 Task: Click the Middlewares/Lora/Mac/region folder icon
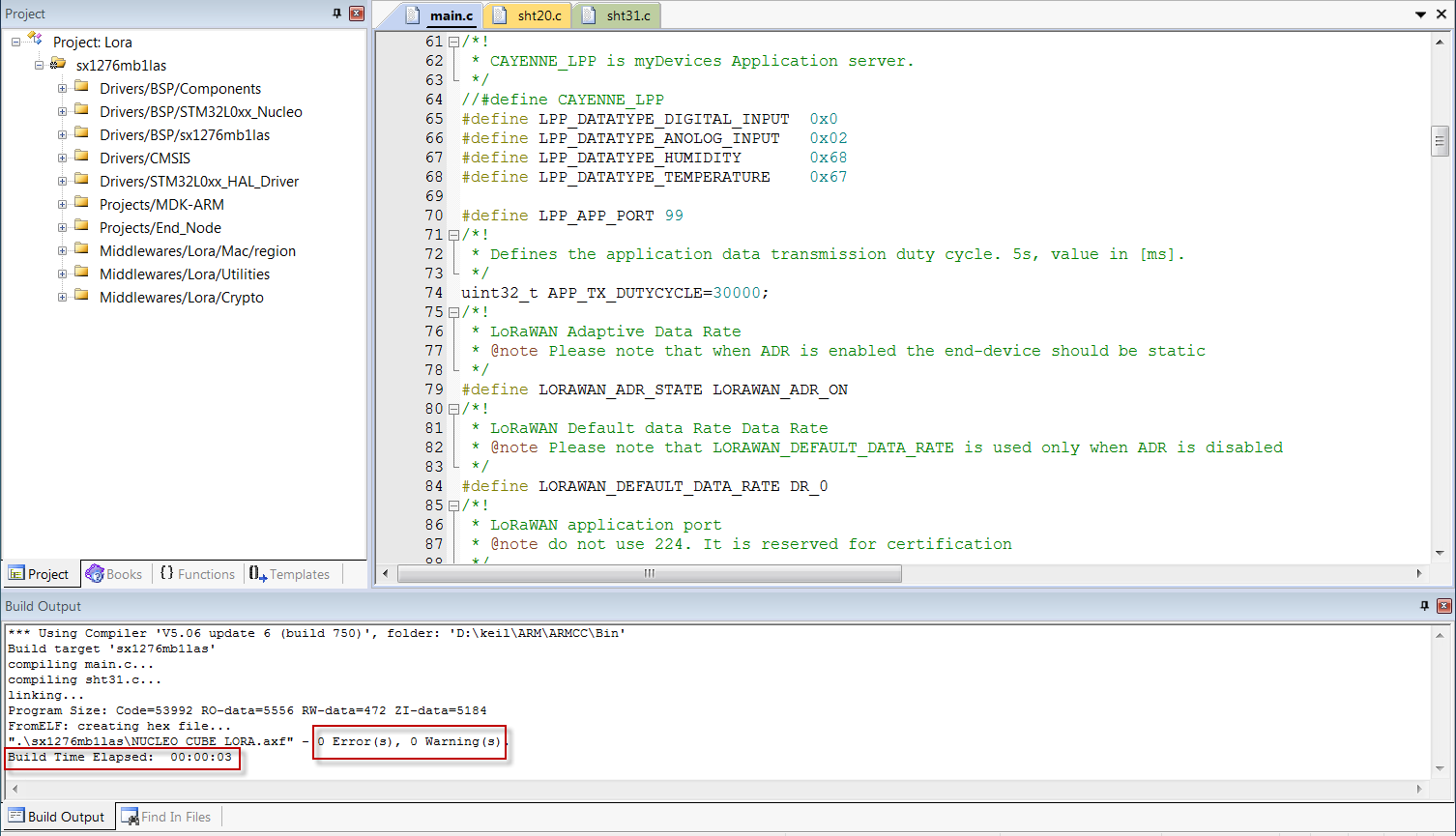point(82,250)
